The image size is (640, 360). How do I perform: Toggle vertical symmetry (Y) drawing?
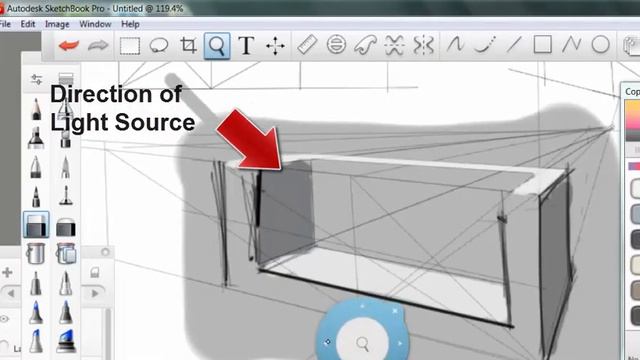(x=423, y=45)
